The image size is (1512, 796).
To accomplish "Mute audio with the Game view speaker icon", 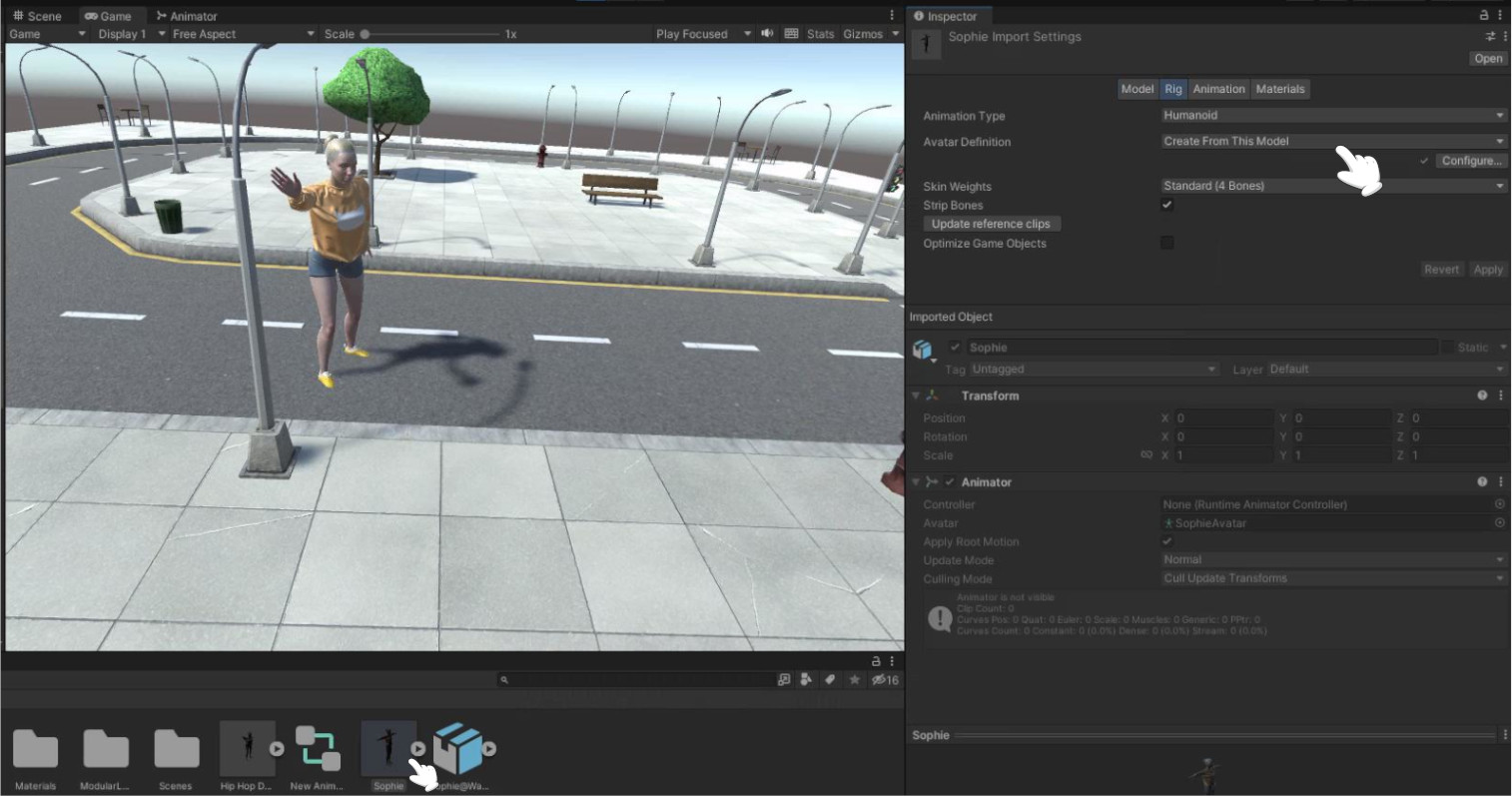I will point(767,34).
